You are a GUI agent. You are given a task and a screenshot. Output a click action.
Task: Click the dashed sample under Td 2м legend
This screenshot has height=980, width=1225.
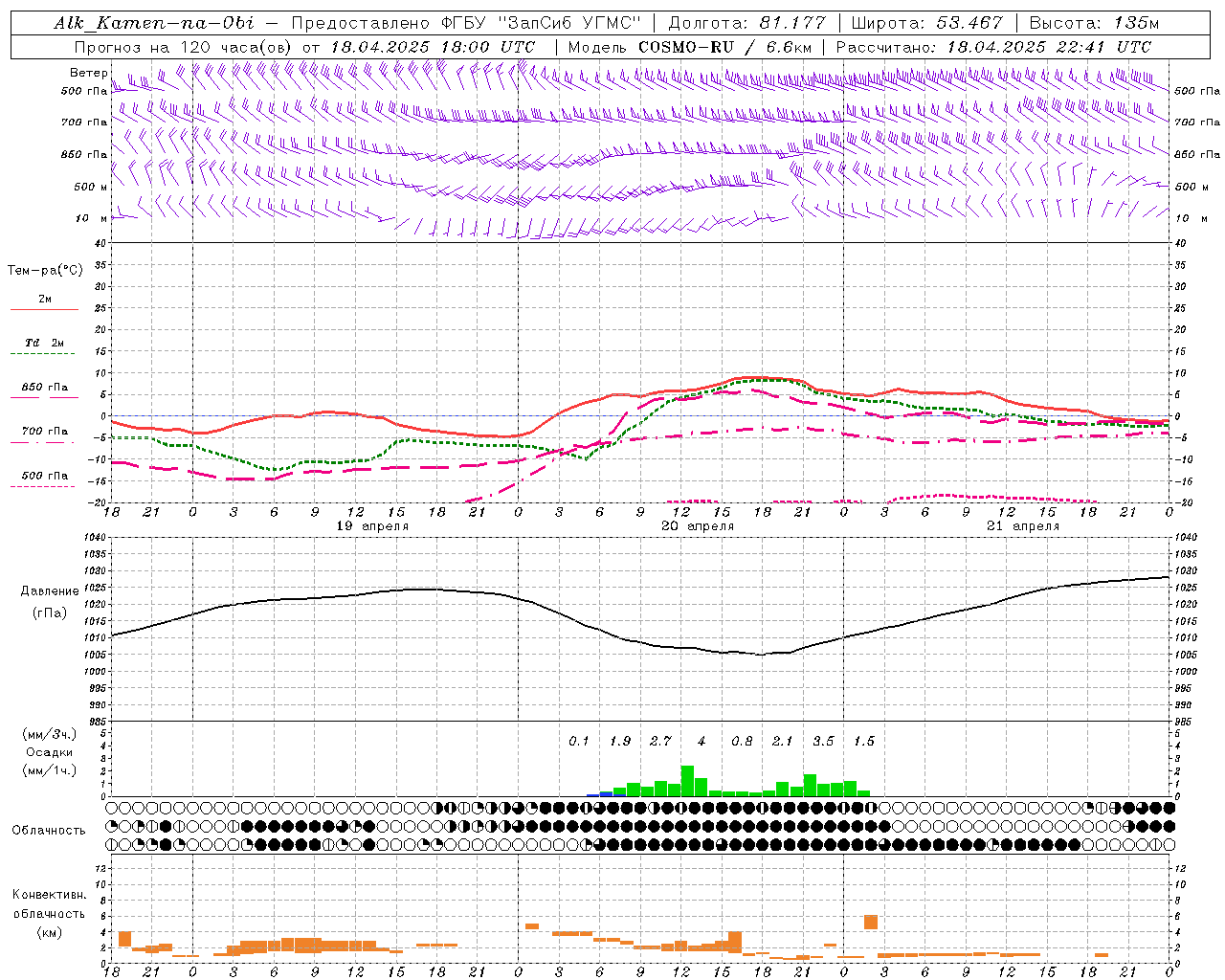click(x=45, y=354)
